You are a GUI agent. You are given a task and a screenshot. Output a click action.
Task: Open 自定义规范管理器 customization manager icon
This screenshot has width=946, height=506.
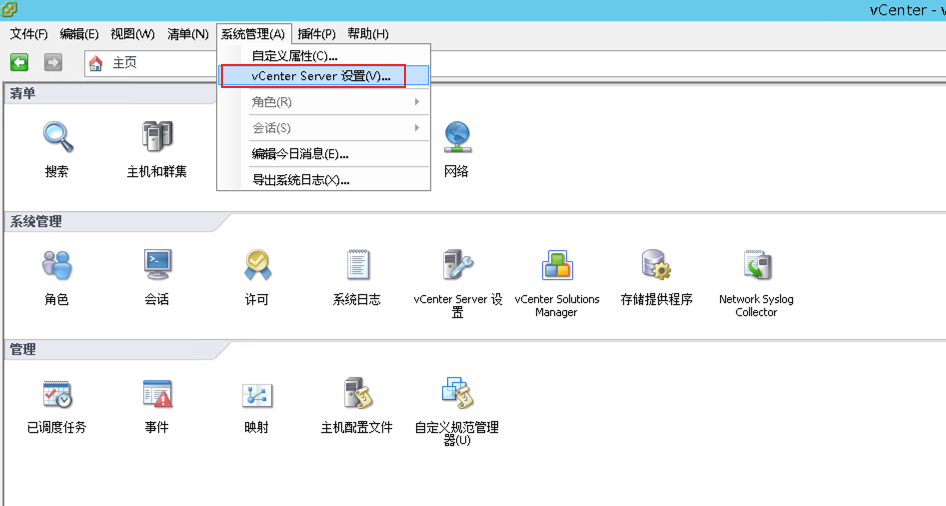click(458, 393)
